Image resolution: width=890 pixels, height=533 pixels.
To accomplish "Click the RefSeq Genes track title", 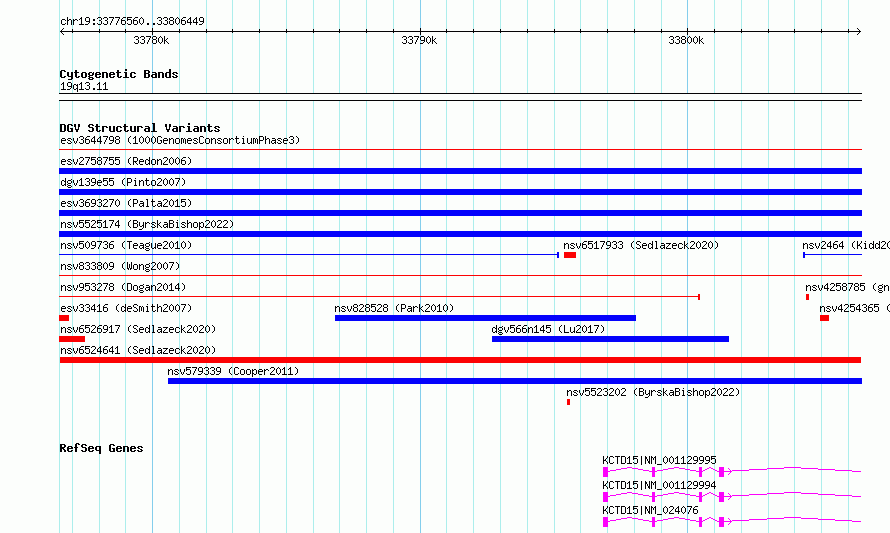I will point(101,448).
